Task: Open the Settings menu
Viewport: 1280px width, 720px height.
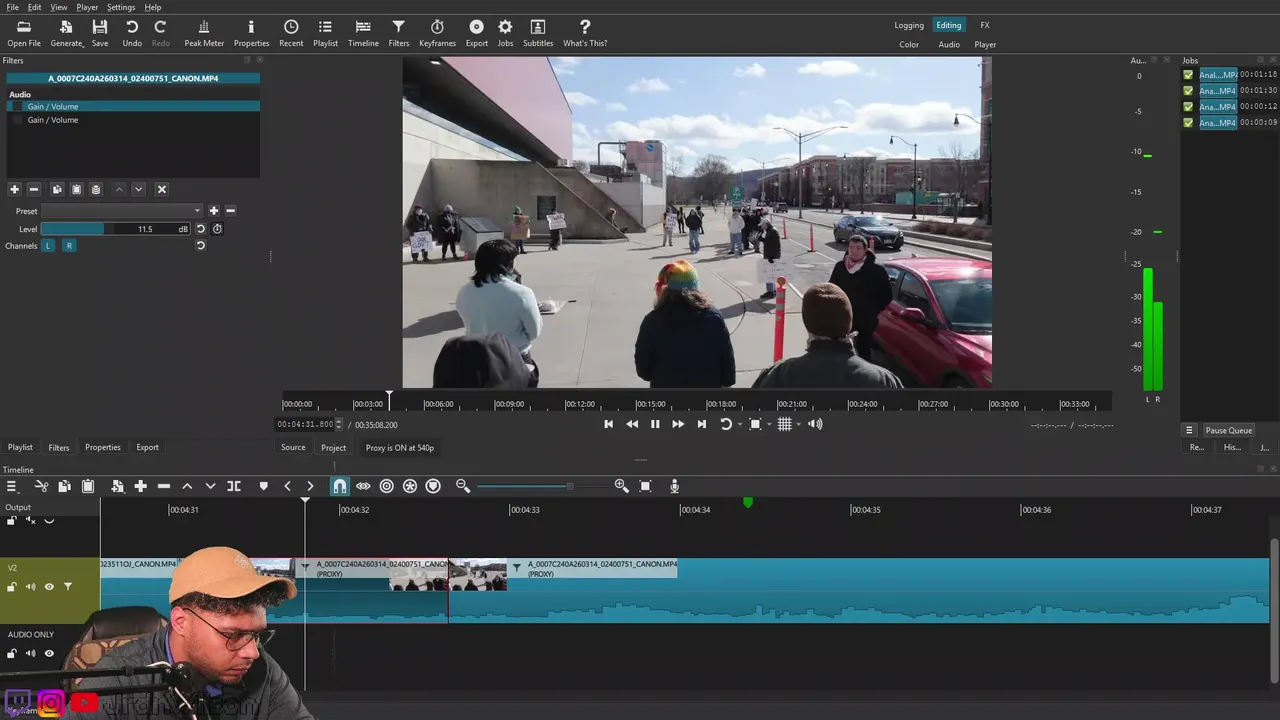Action: (x=121, y=7)
